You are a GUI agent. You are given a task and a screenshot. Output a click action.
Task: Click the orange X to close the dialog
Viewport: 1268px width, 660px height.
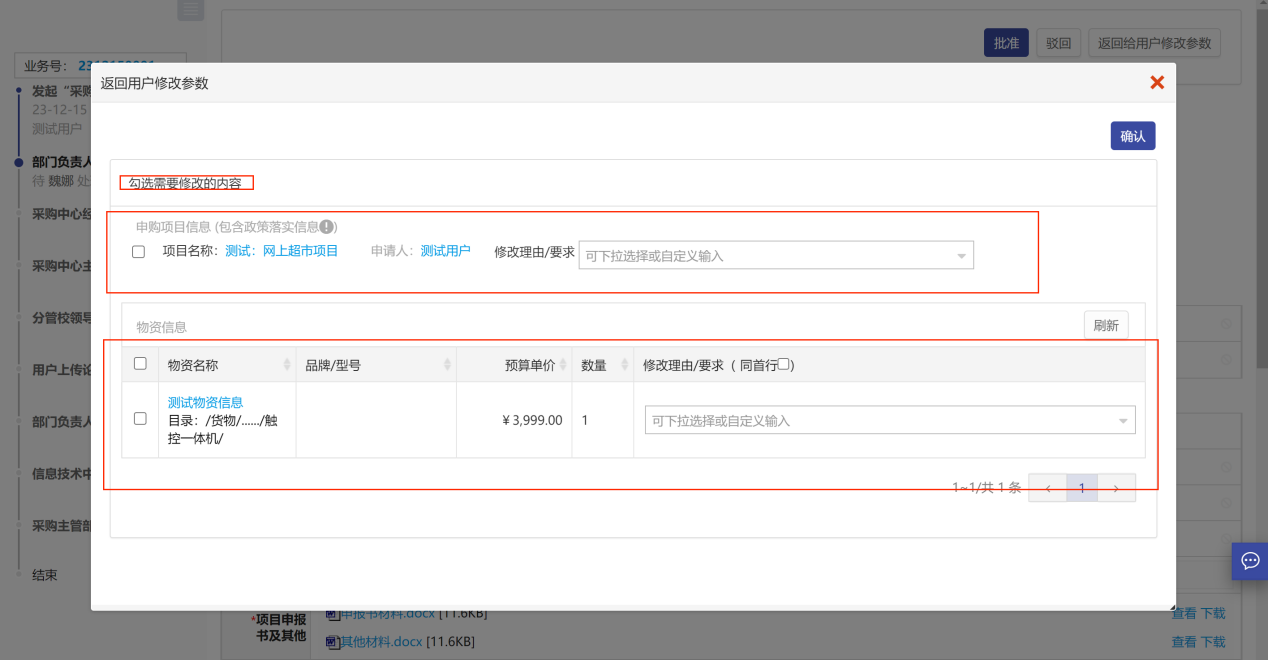tap(1157, 83)
